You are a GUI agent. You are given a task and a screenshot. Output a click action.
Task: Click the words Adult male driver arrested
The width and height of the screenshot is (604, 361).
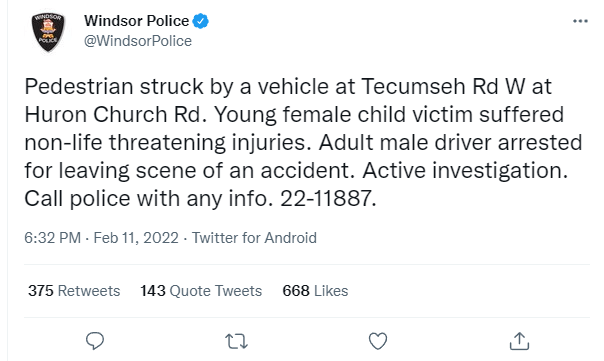450,143
